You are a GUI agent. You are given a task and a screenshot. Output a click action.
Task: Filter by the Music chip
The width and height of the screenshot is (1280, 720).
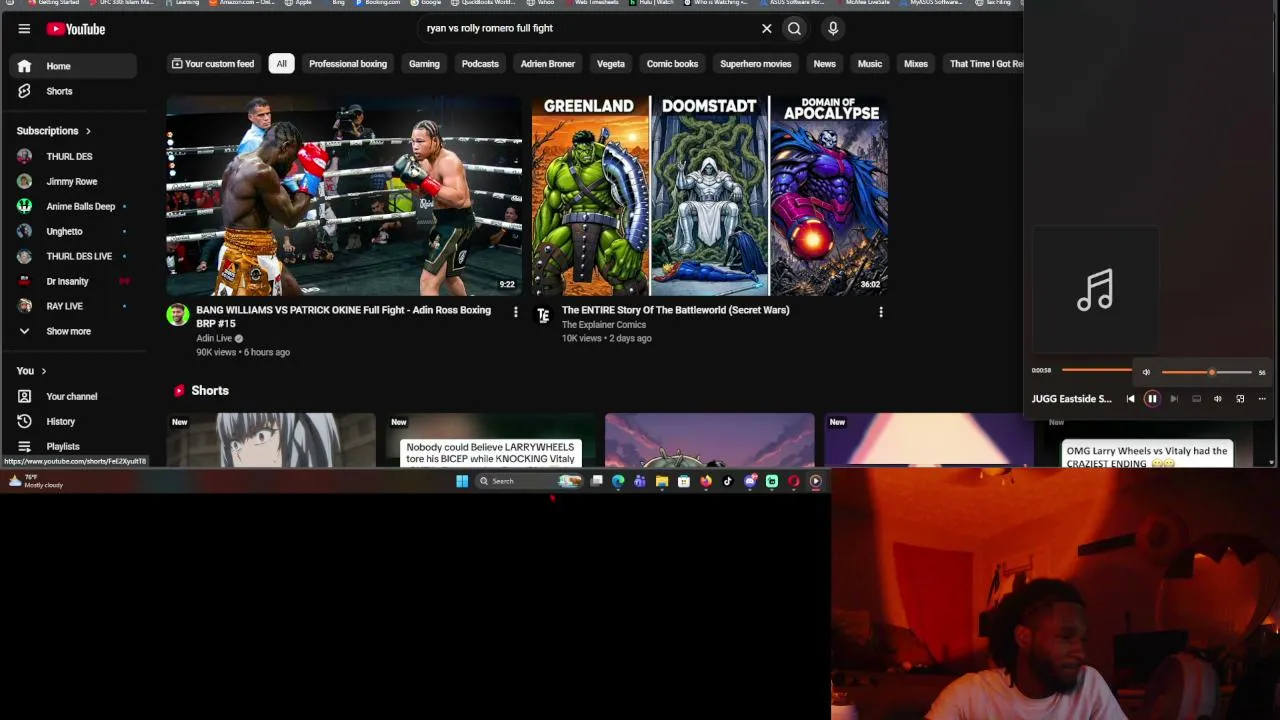point(870,64)
